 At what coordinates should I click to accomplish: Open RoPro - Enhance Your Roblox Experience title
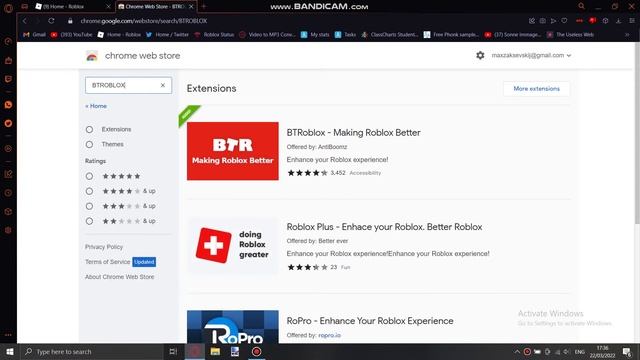pyautogui.click(x=370, y=321)
